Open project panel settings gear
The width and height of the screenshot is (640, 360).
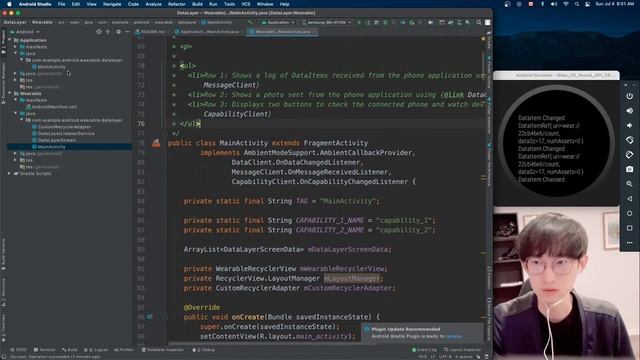(x=118, y=32)
